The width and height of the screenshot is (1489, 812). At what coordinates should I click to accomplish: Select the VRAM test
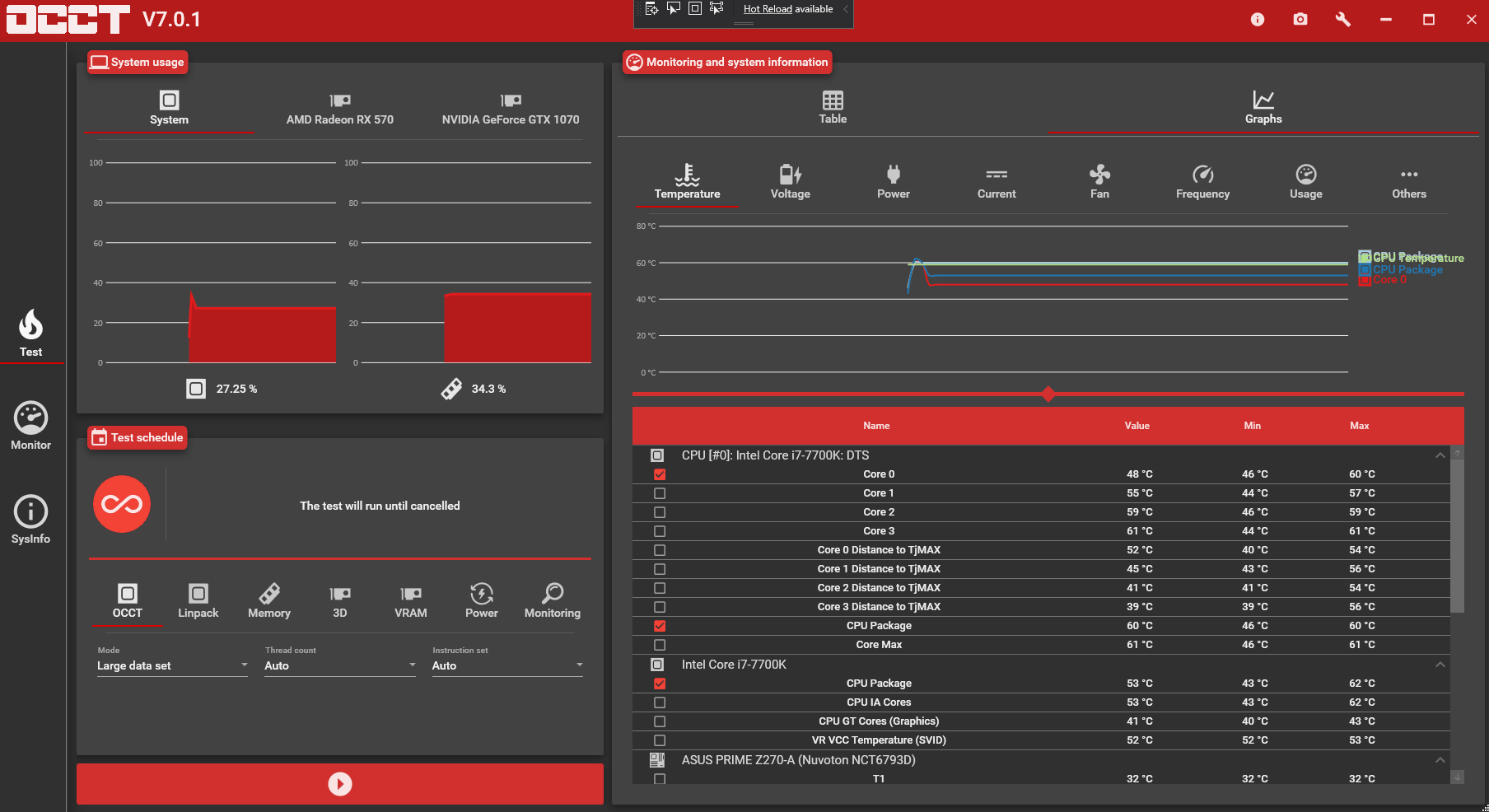pos(410,600)
